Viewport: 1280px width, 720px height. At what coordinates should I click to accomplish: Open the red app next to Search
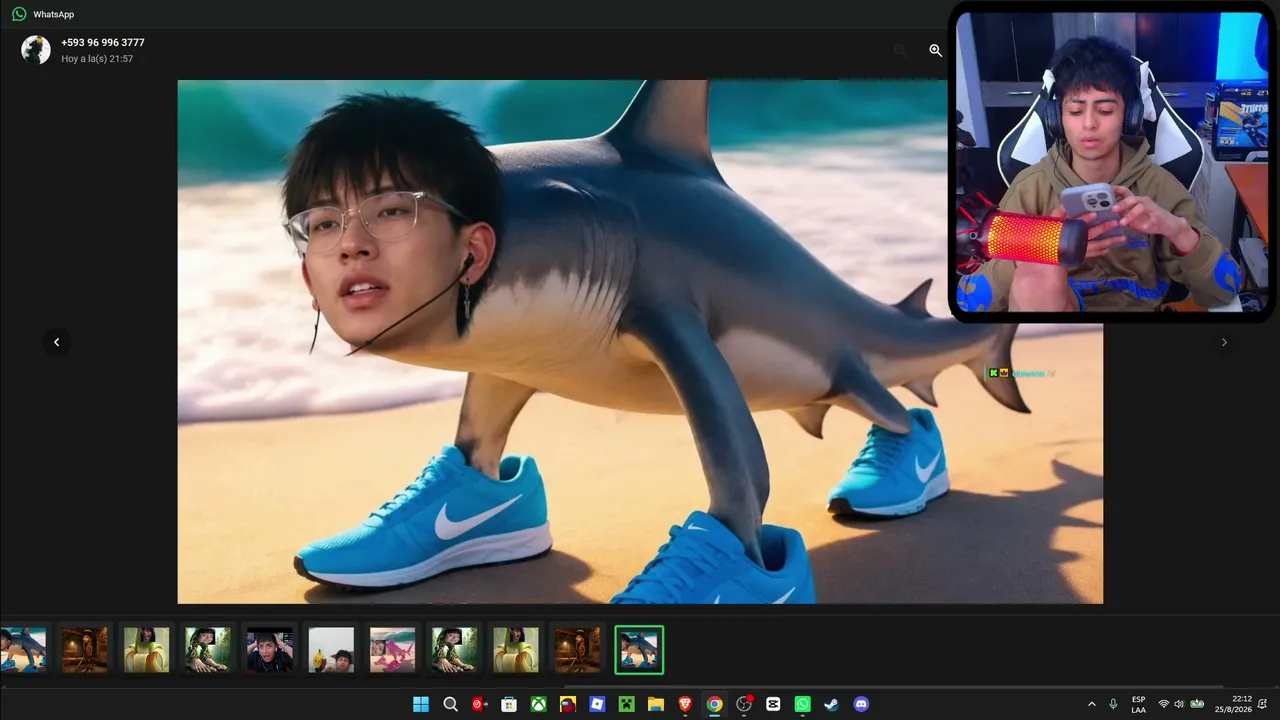coord(480,704)
